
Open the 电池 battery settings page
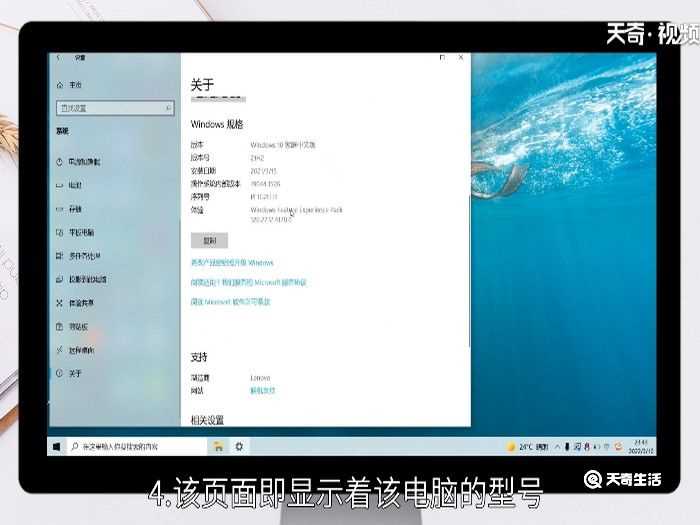(x=69, y=185)
